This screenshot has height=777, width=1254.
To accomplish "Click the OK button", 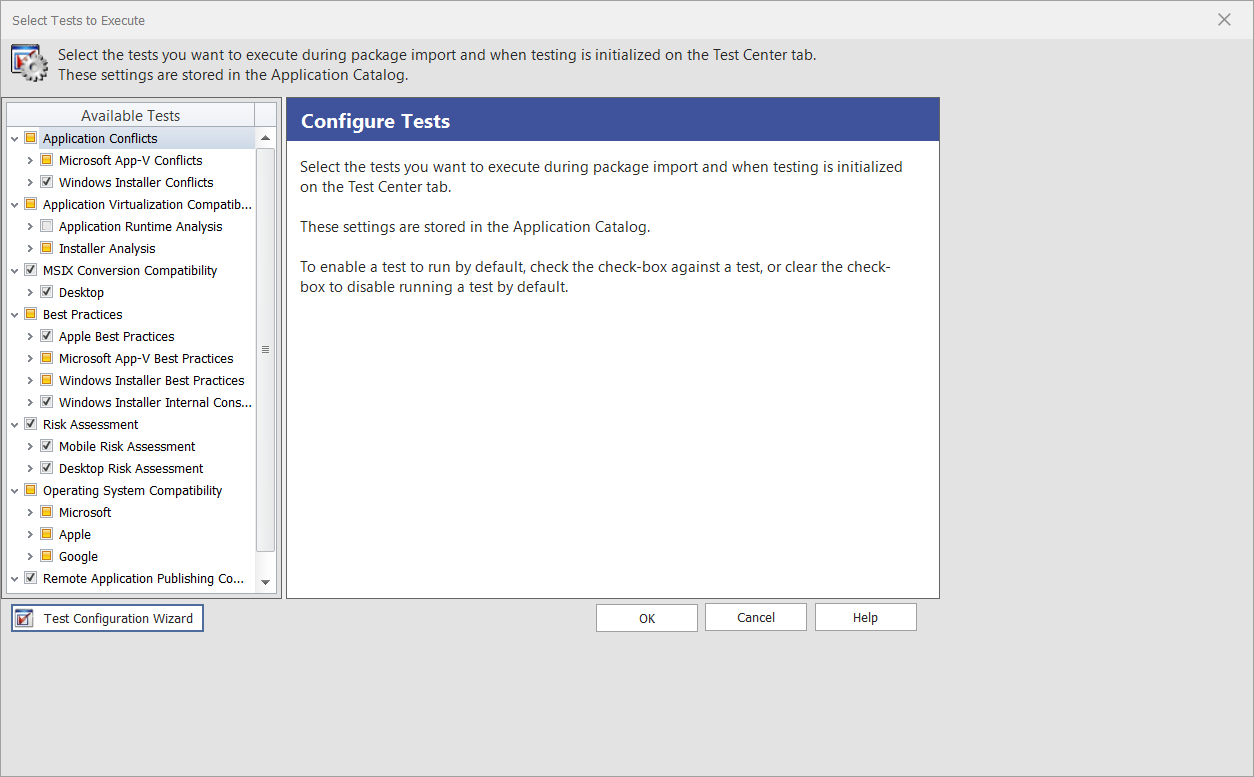I will tap(646, 617).
